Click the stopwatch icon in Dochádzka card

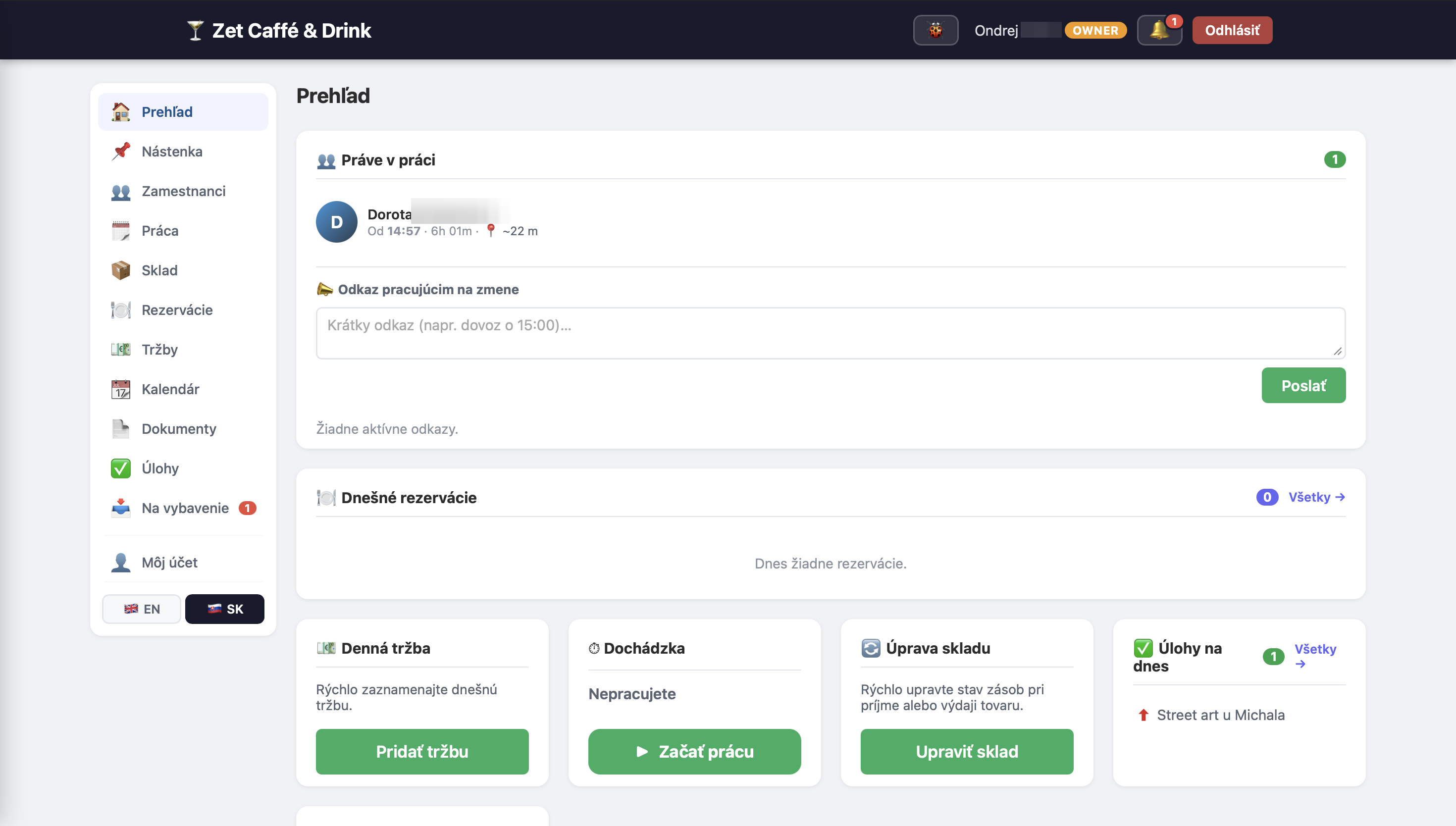[594, 648]
